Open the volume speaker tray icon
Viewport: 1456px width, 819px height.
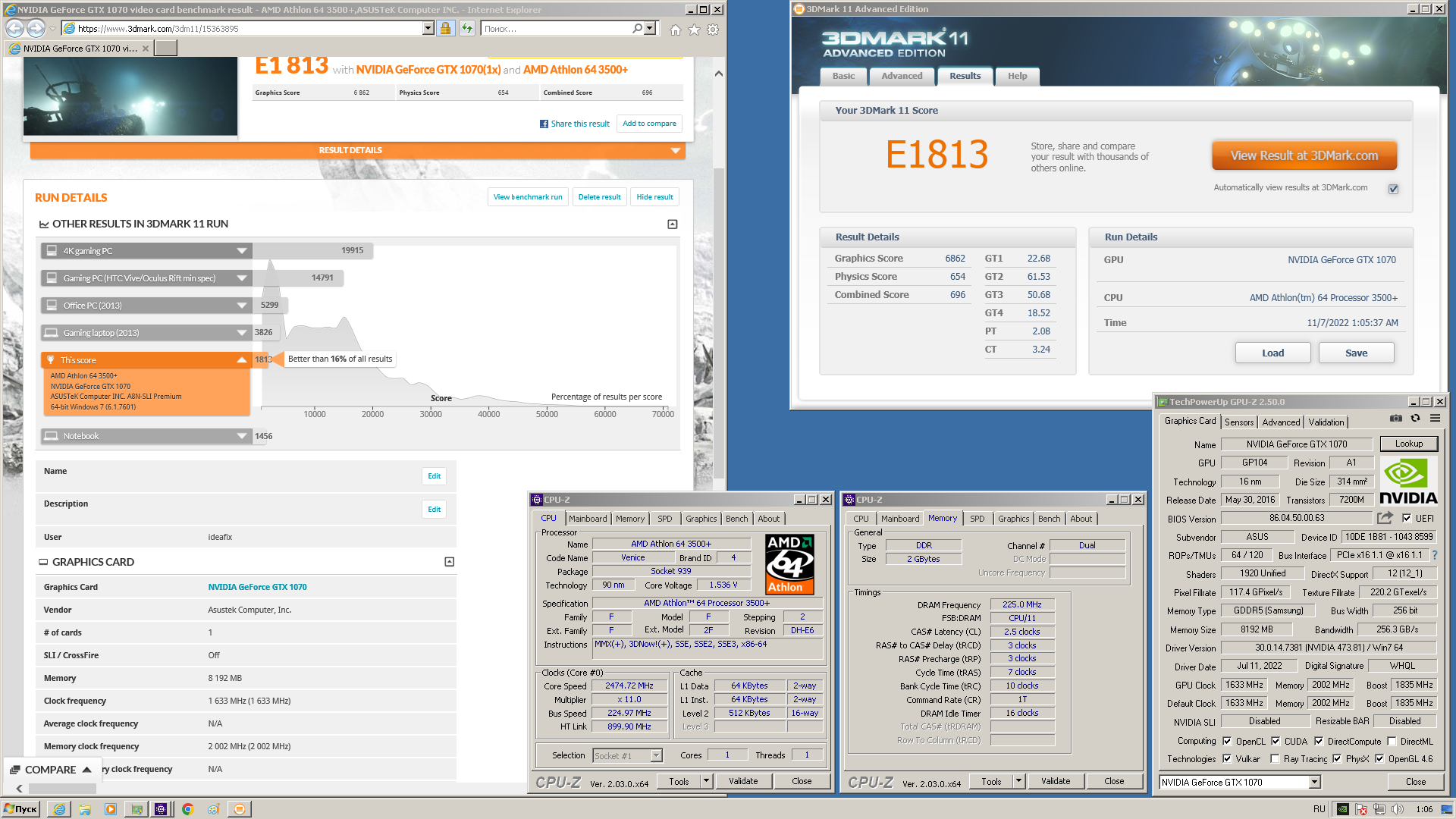(x=1397, y=809)
